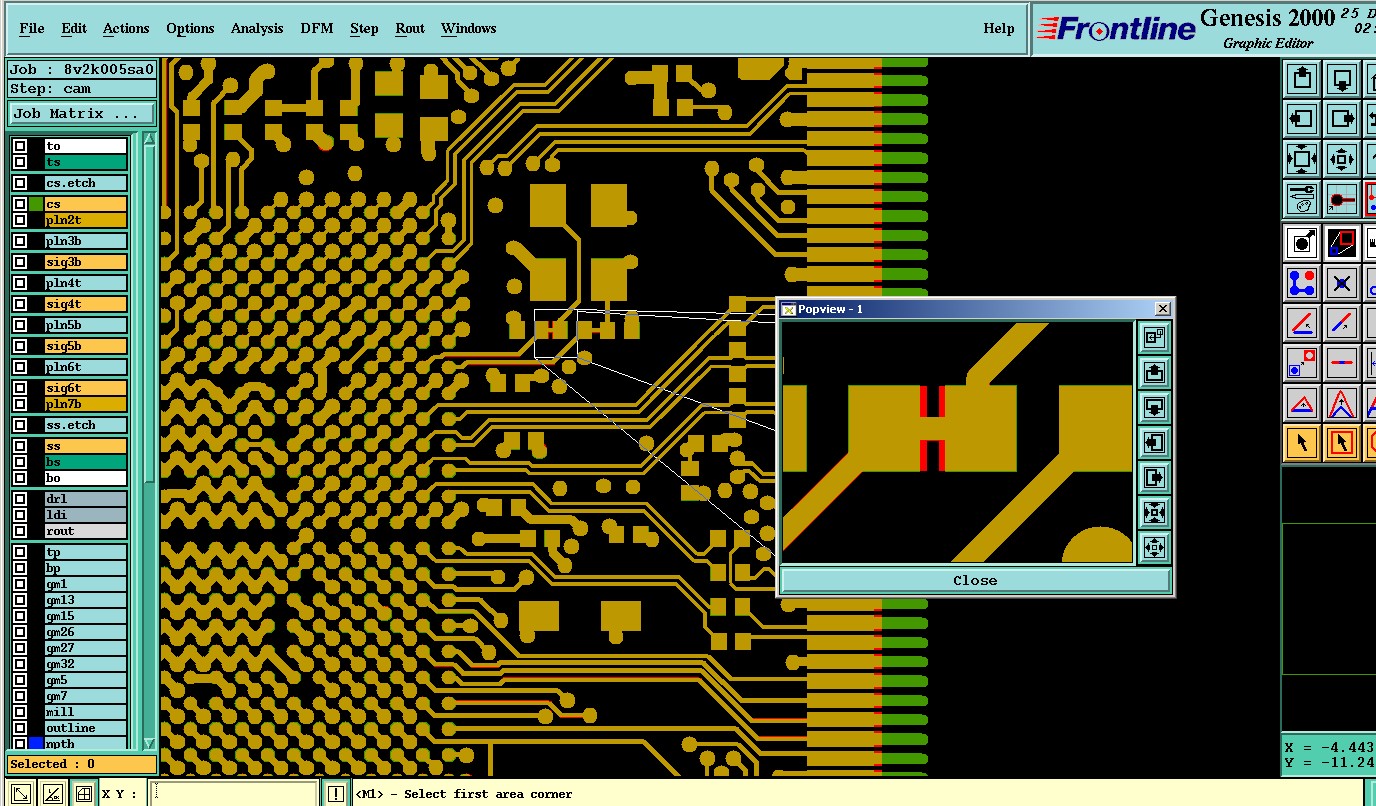
Task: Select the 'gm13' layer name
Action: coord(86,600)
